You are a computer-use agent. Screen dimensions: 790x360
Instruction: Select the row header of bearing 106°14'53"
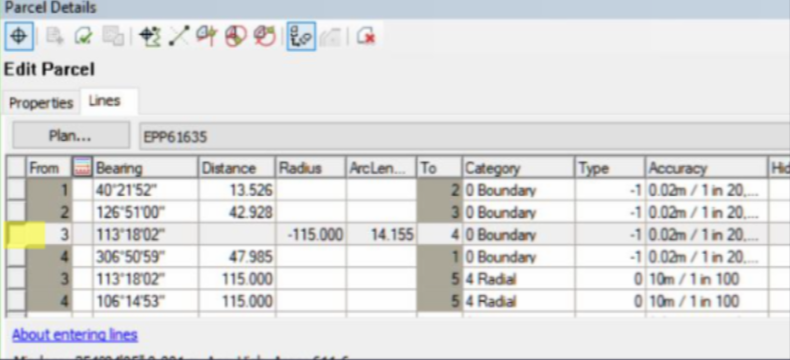[x=16, y=301]
